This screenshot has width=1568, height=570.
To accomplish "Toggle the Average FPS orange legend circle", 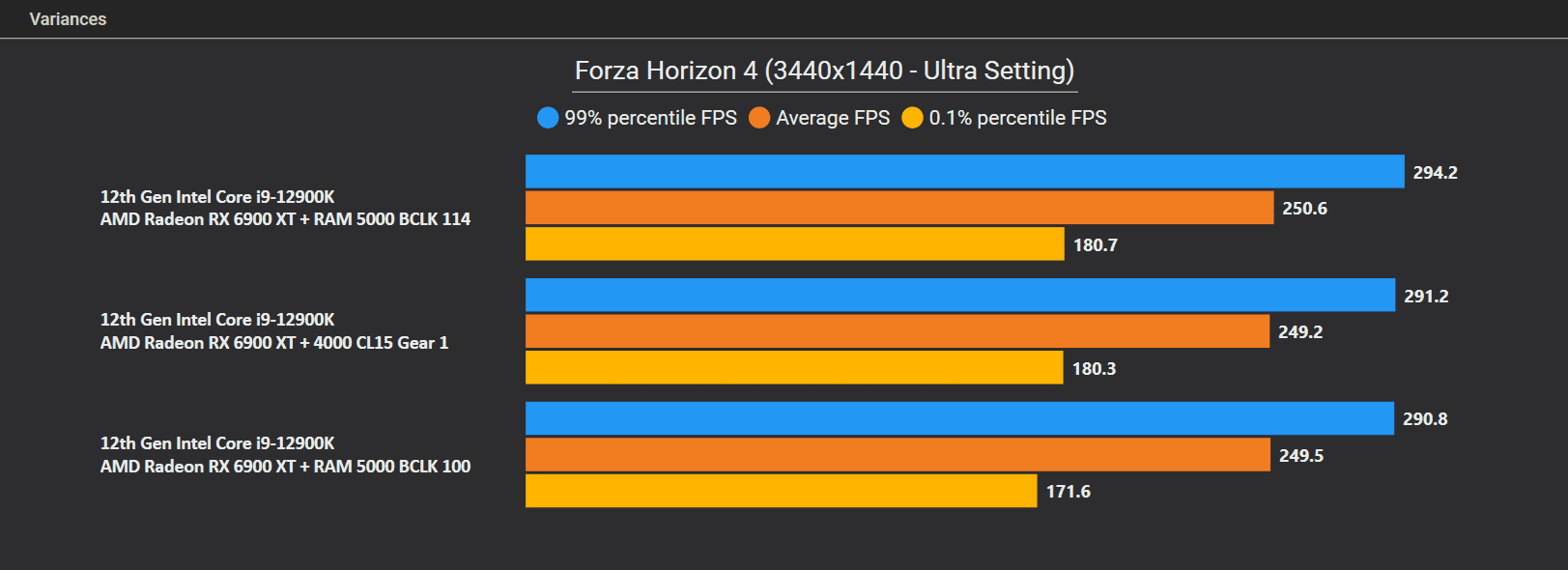I will [759, 118].
